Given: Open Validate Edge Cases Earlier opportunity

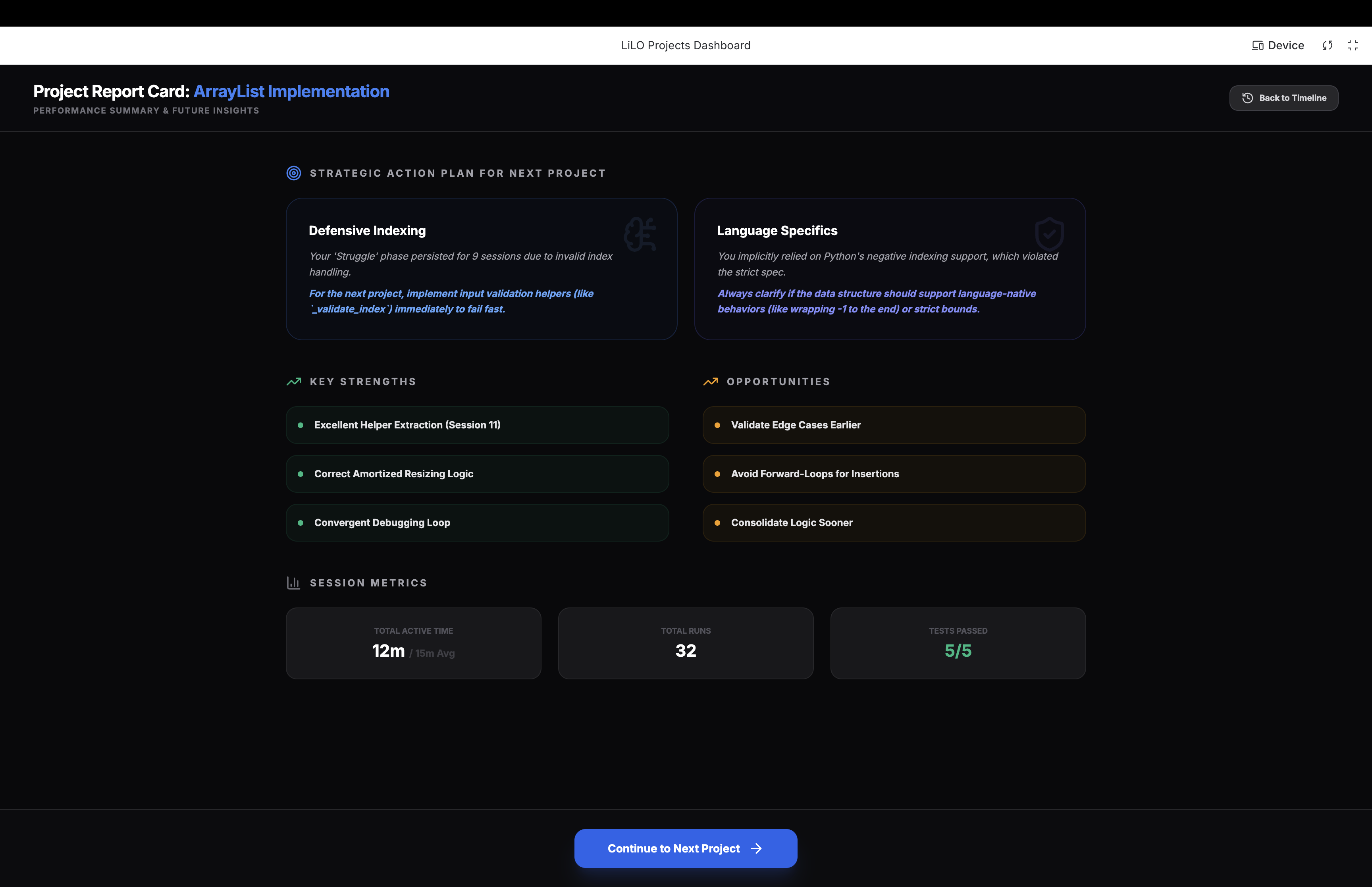Looking at the screenshot, I should coord(894,425).
